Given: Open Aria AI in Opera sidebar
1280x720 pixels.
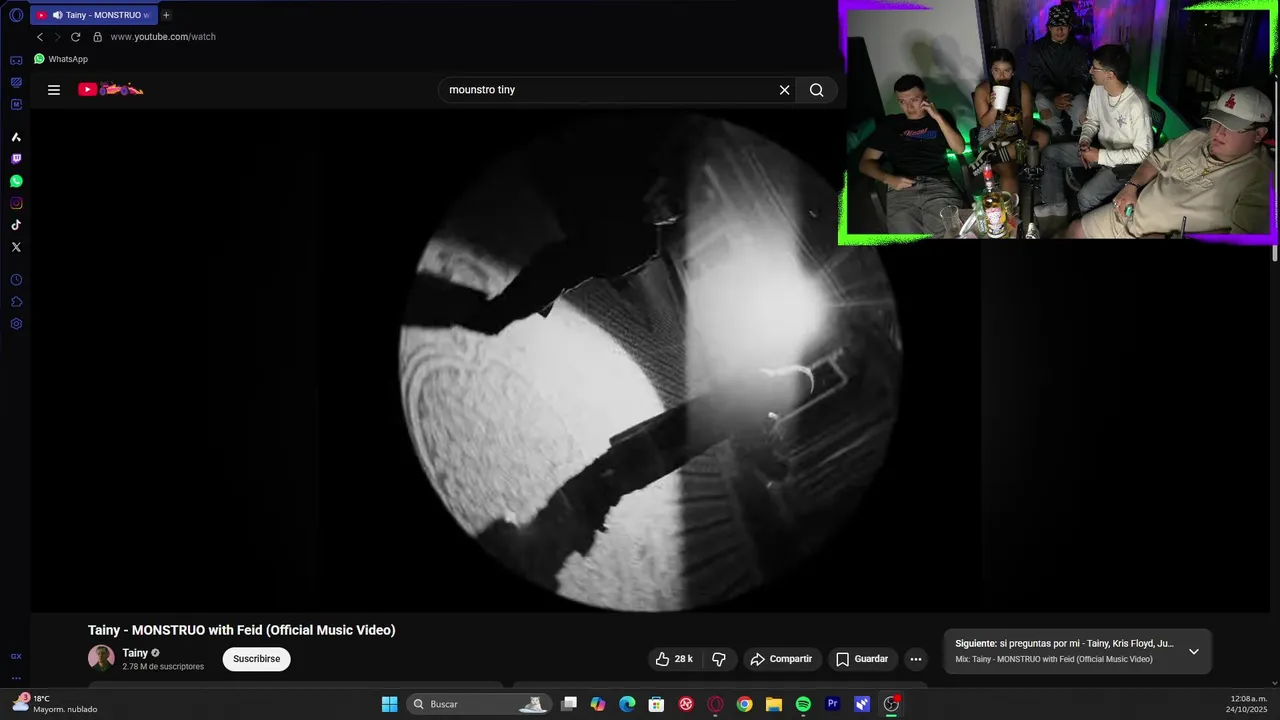Looking at the screenshot, I should (x=16, y=137).
